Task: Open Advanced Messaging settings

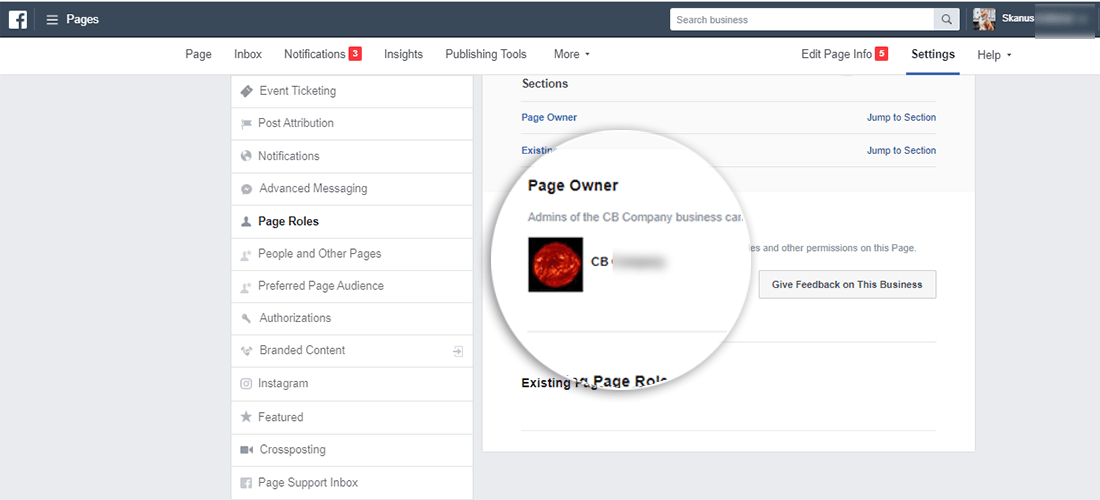Action: coord(352,189)
